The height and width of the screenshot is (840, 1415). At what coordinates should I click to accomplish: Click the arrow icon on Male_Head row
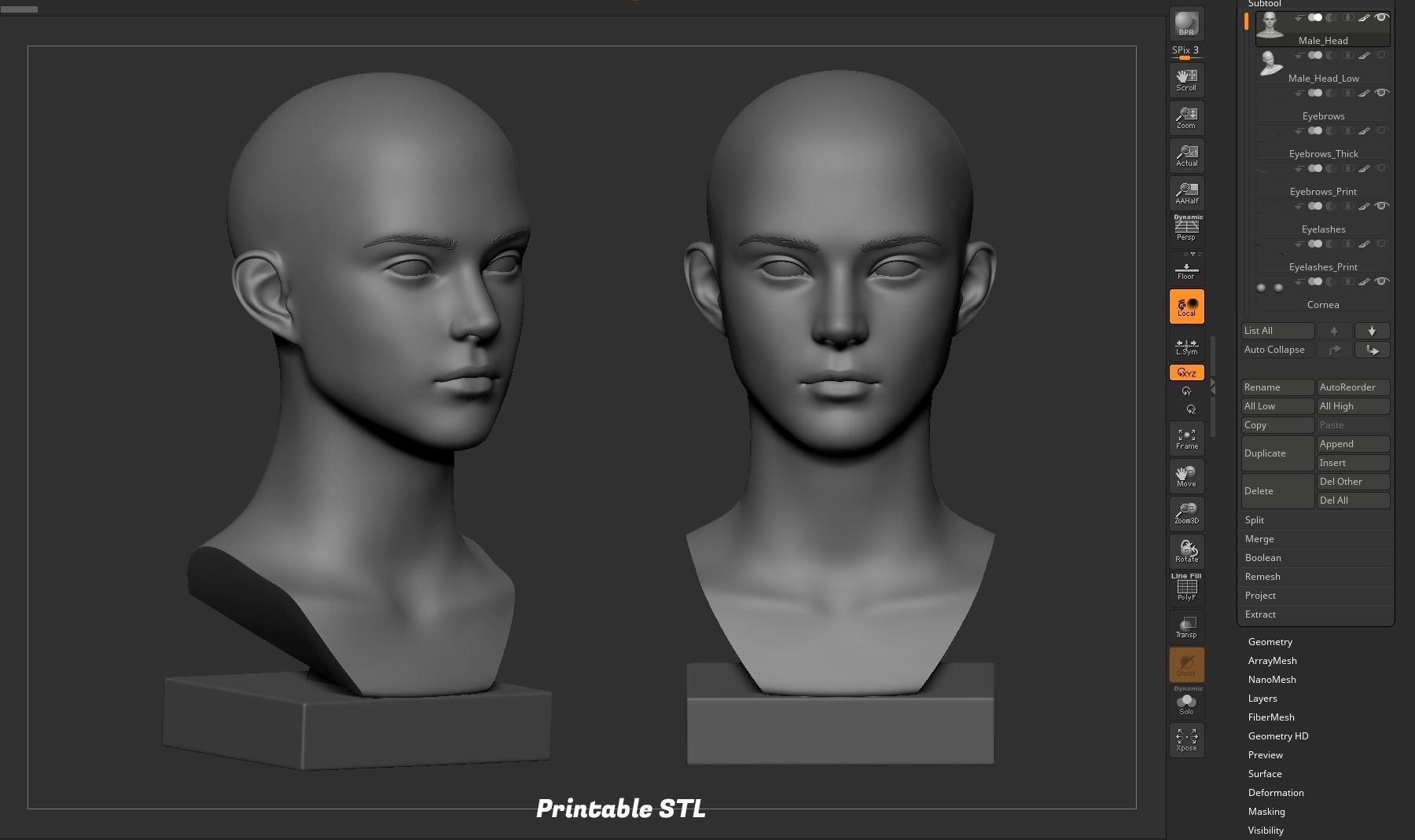point(1299,18)
